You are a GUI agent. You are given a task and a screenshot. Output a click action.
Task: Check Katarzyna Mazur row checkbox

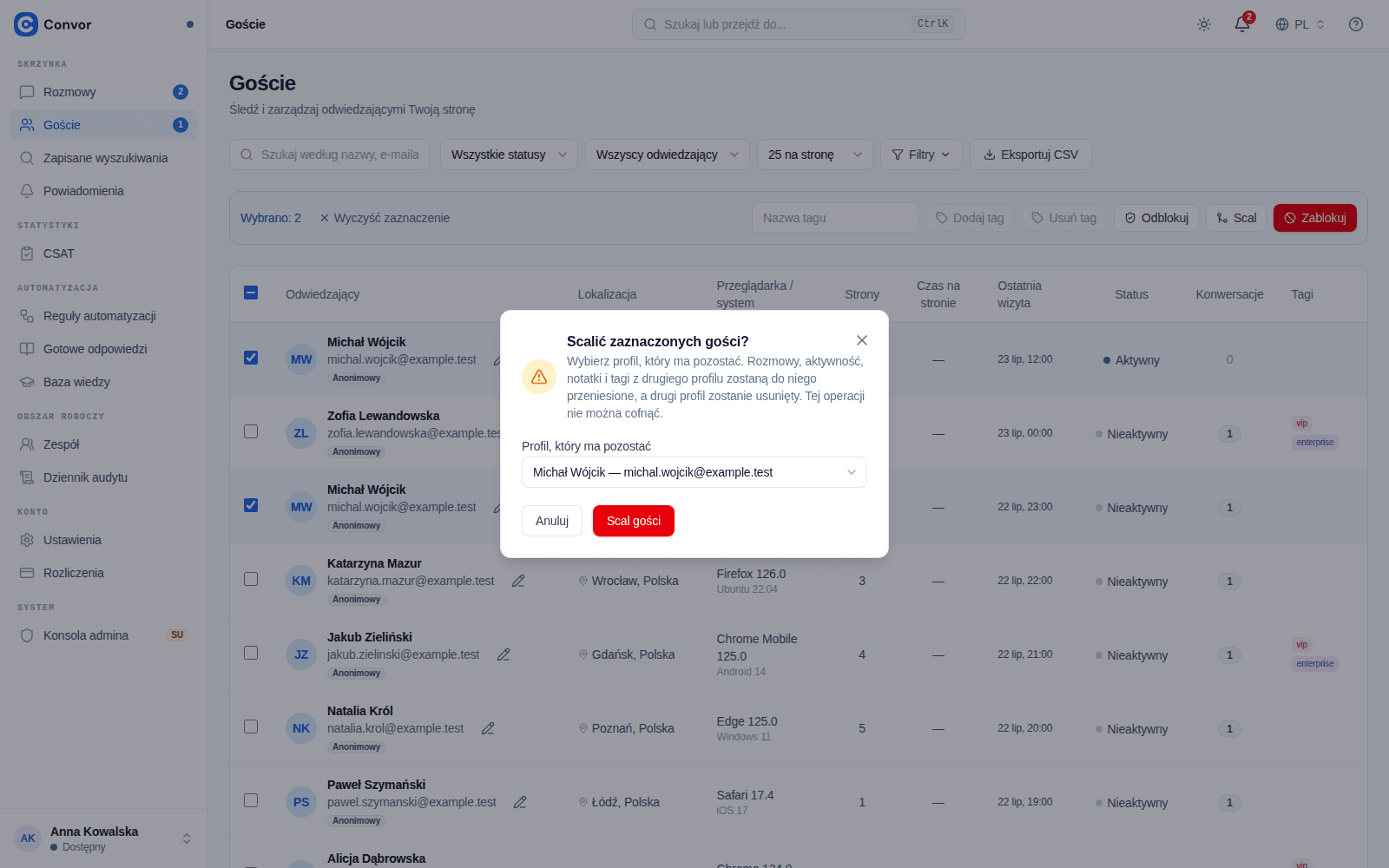[251, 579]
